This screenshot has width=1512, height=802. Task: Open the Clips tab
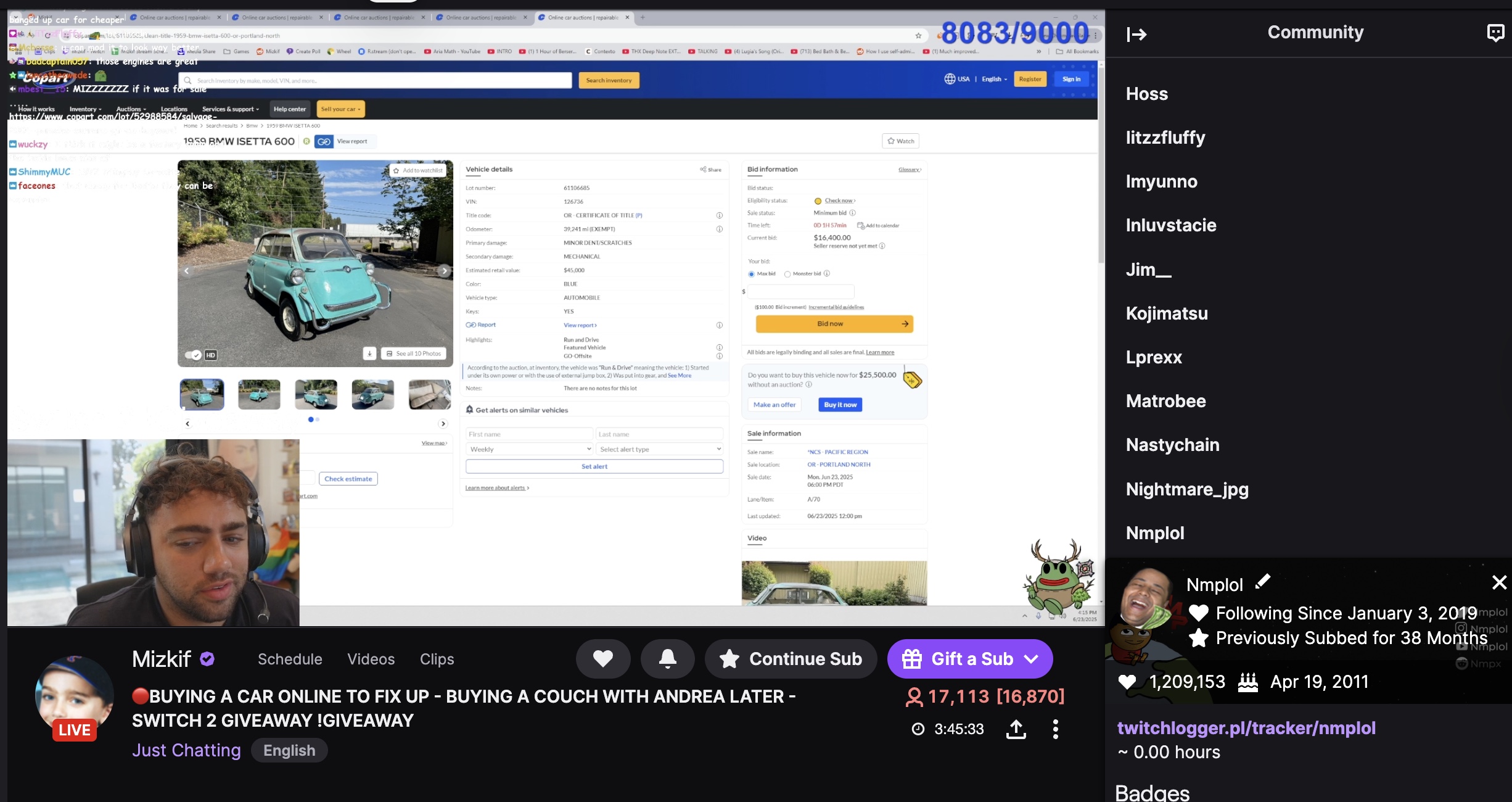click(437, 659)
